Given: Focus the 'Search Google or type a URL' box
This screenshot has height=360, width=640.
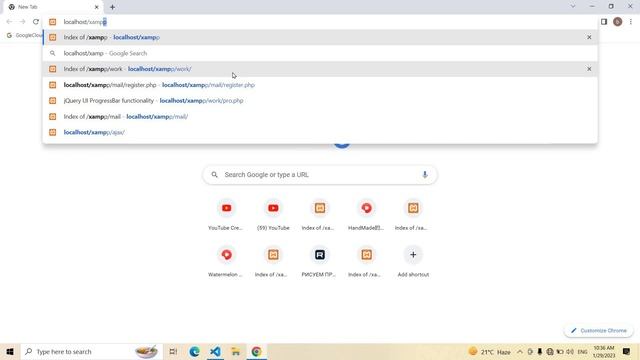Looking at the screenshot, I should pyautogui.click(x=320, y=175).
